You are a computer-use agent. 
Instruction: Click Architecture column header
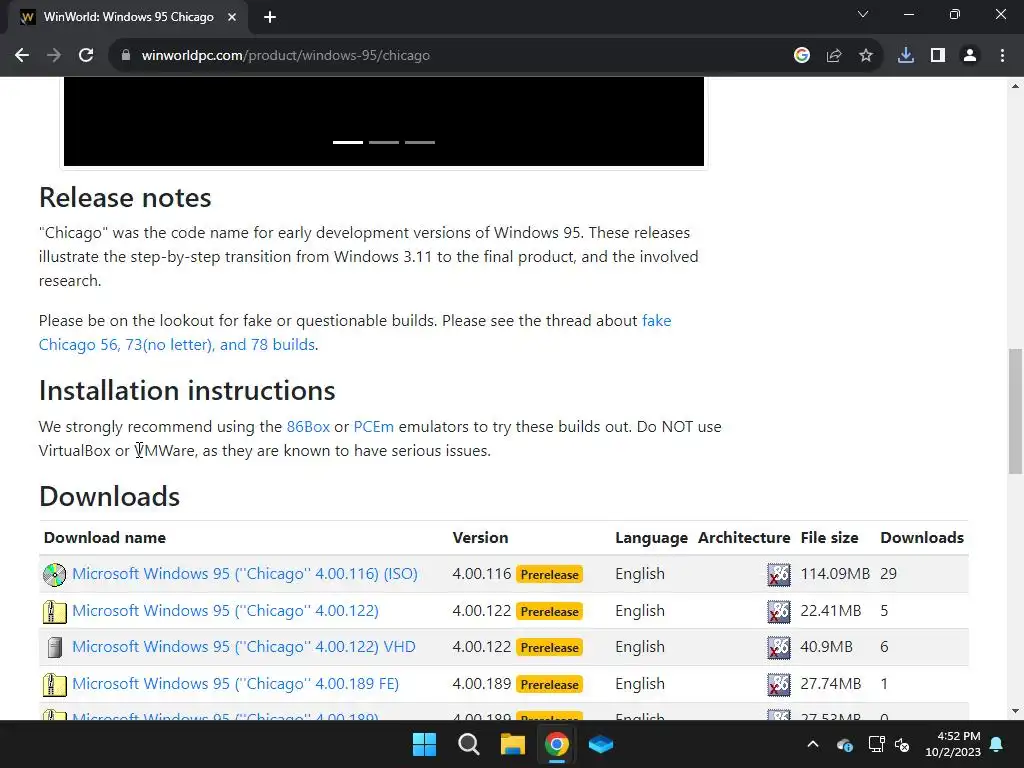tap(744, 537)
